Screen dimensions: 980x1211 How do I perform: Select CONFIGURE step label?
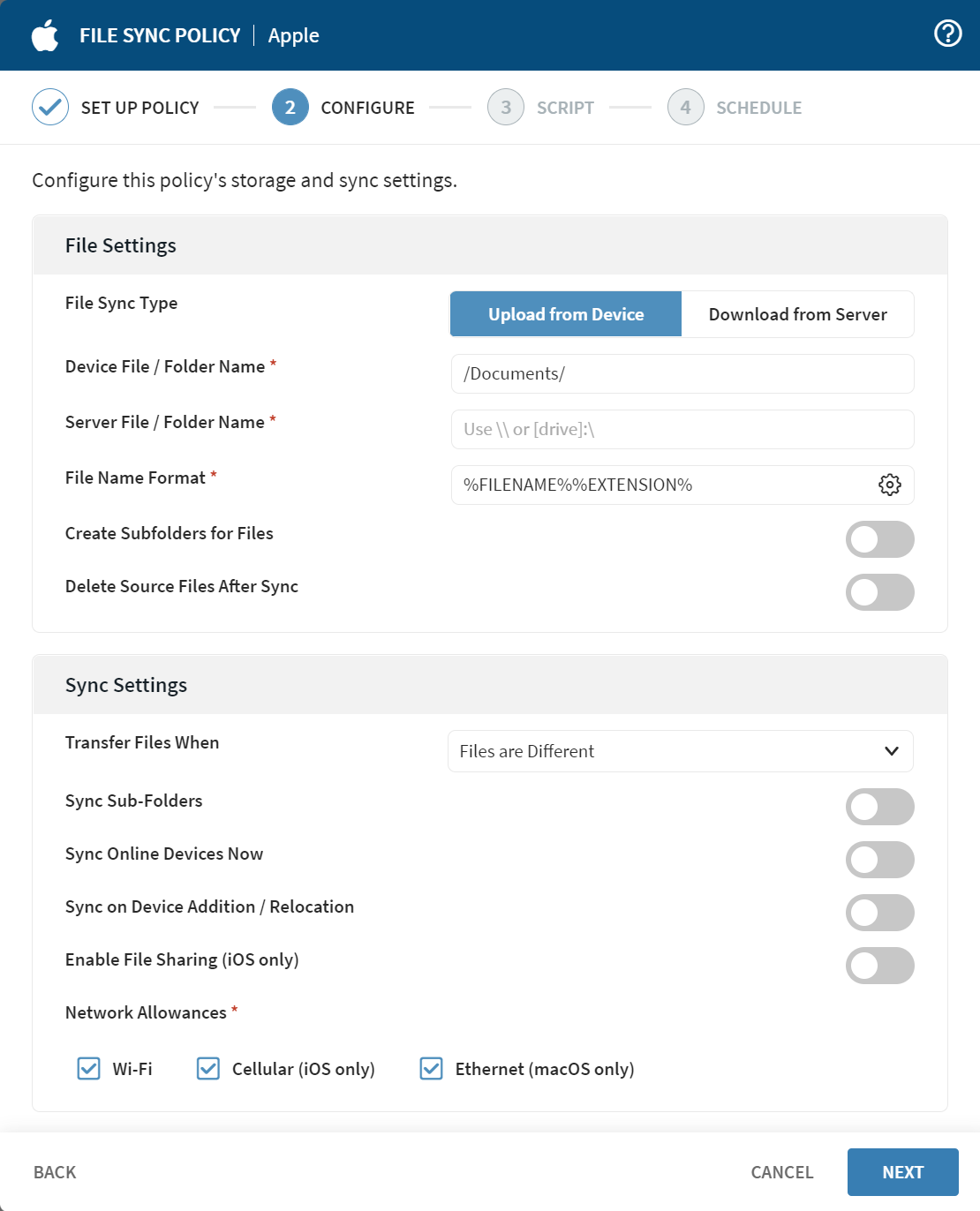click(x=367, y=108)
